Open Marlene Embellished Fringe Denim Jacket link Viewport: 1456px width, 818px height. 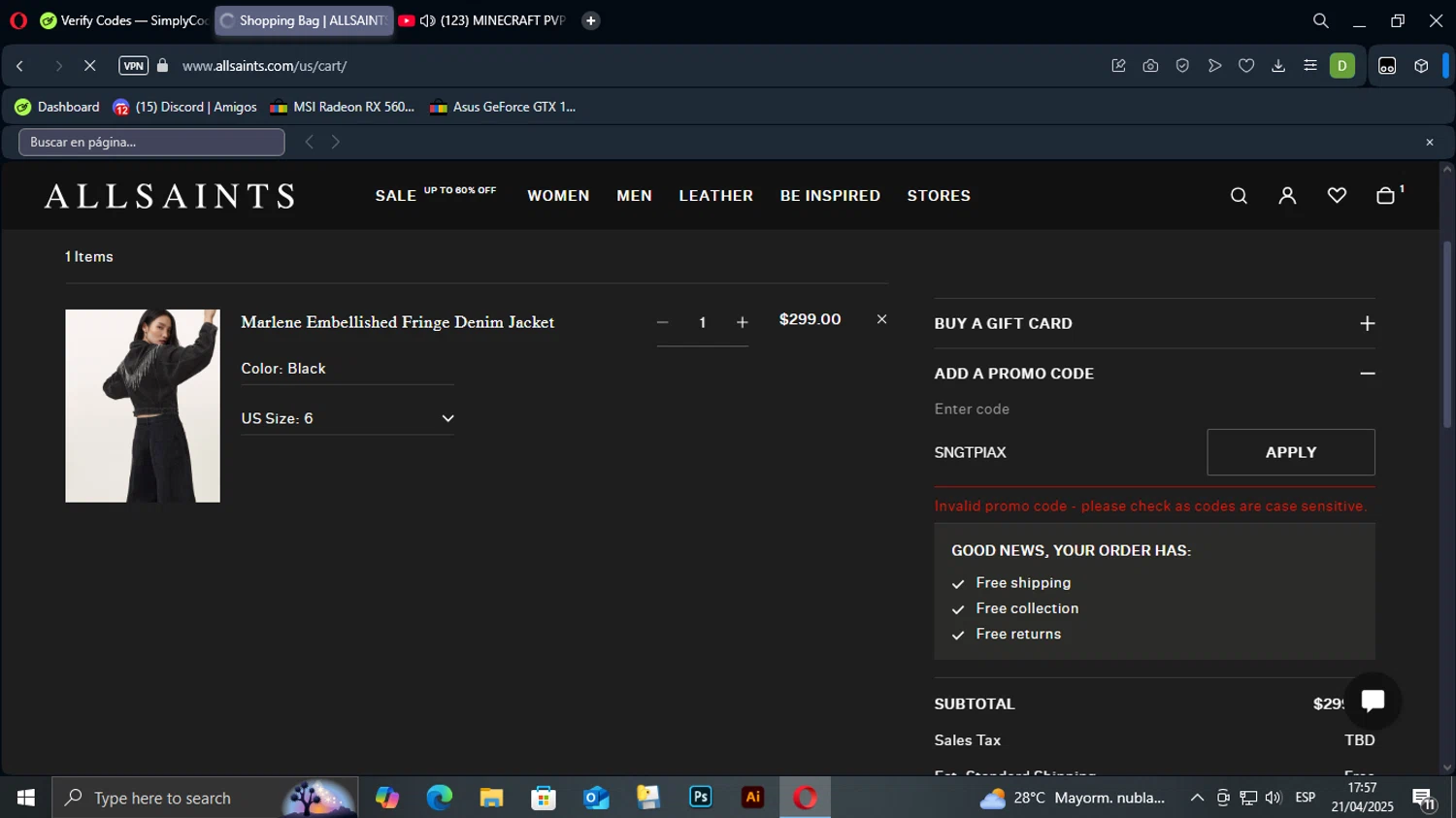point(397,322)
